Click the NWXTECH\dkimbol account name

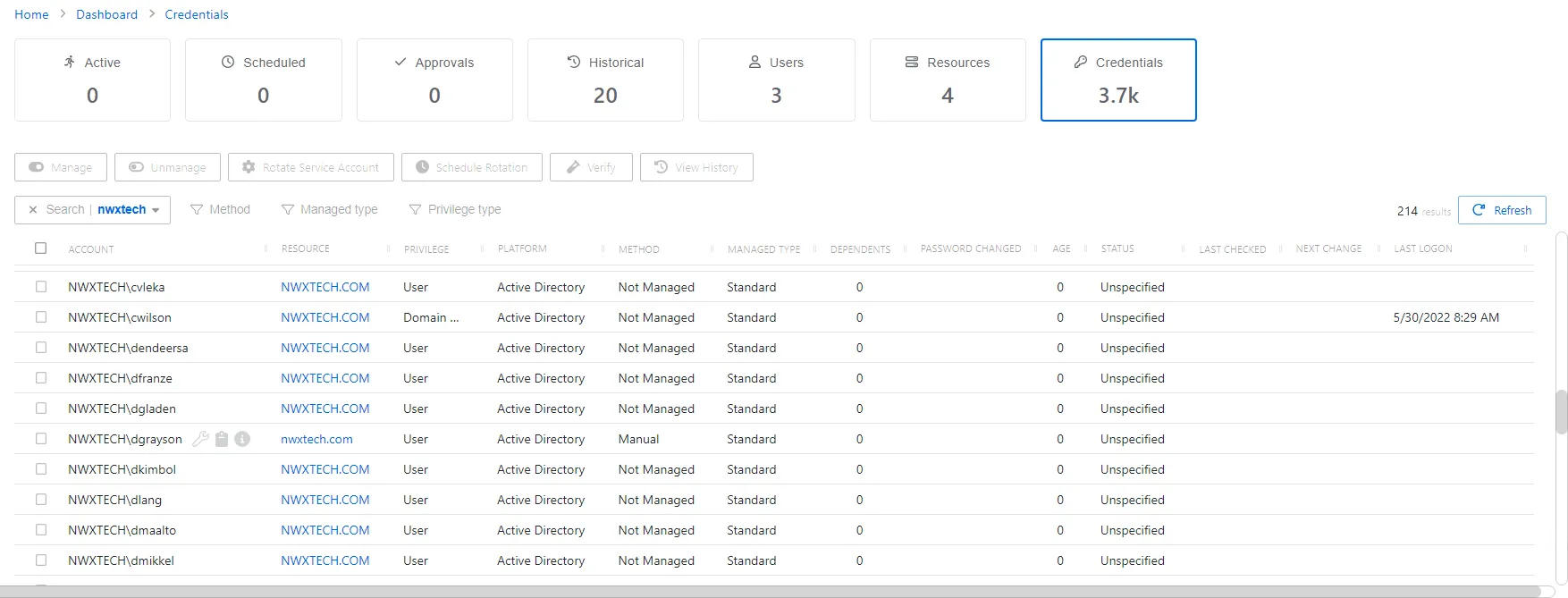coord(122,469)
